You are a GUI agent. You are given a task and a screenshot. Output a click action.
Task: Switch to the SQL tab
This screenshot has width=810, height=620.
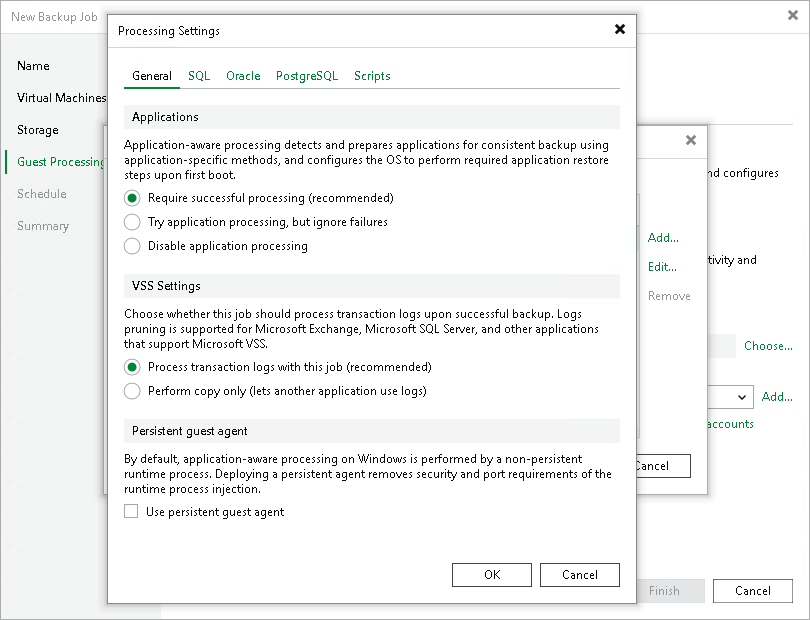(199, 76)
